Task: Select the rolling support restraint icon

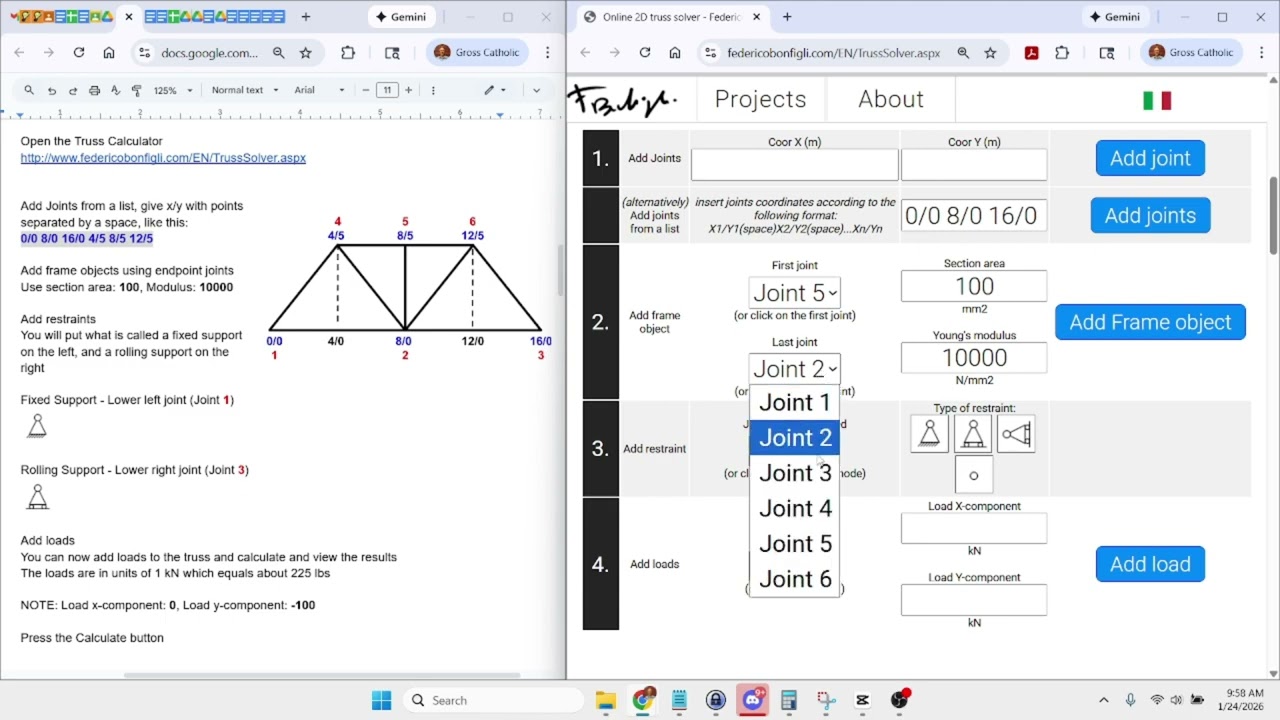Action: [973, 434]
